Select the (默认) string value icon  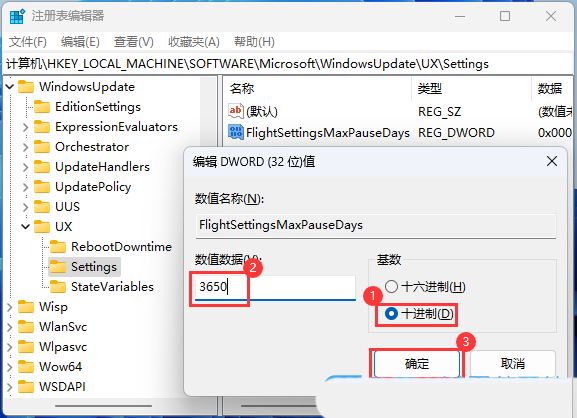(x=236, y=111)
